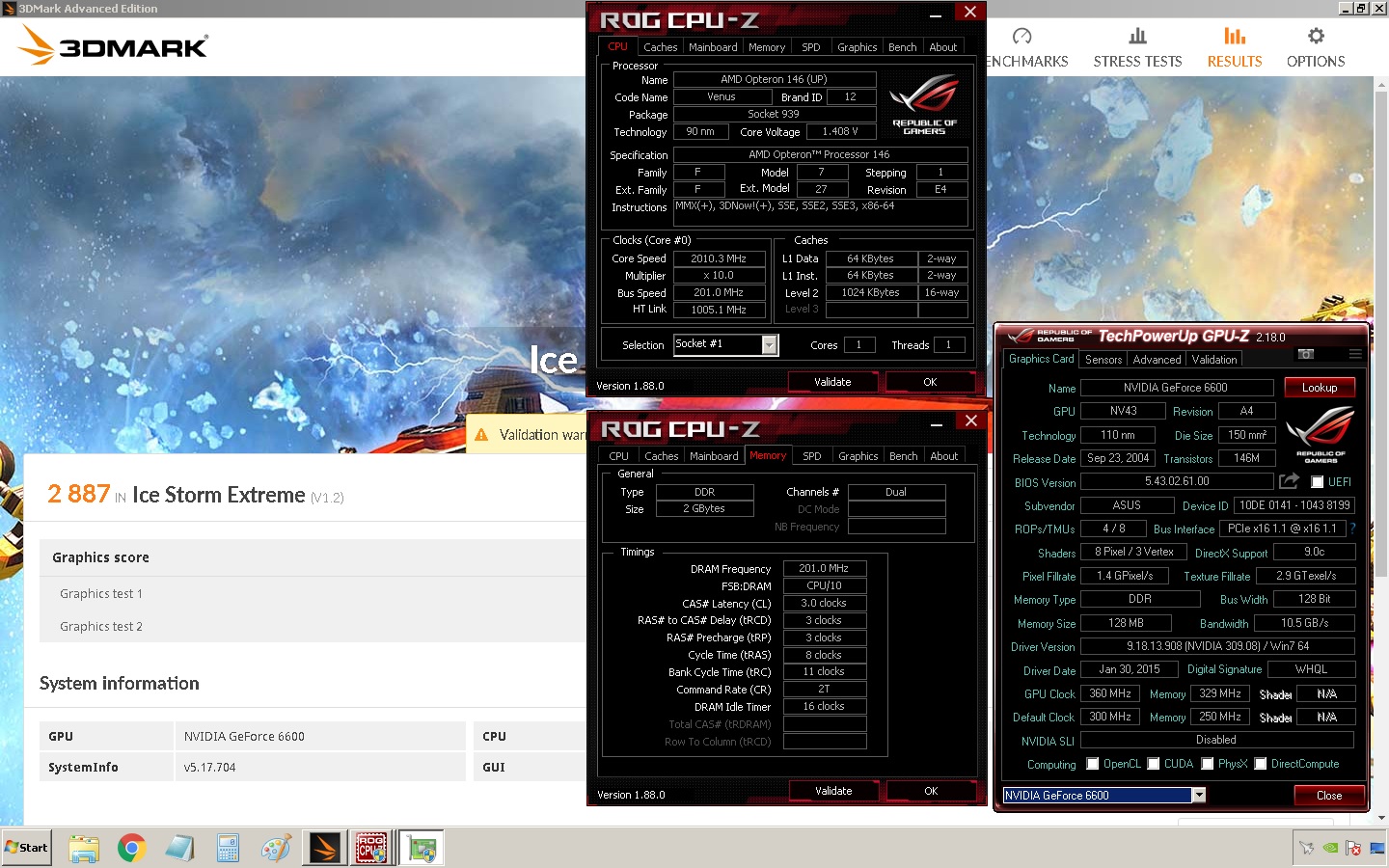The height and width of the screenshot is (868, 1389).
Task: Select the Graphics Card tab in GPU-Z
Action: (1041, 359)
